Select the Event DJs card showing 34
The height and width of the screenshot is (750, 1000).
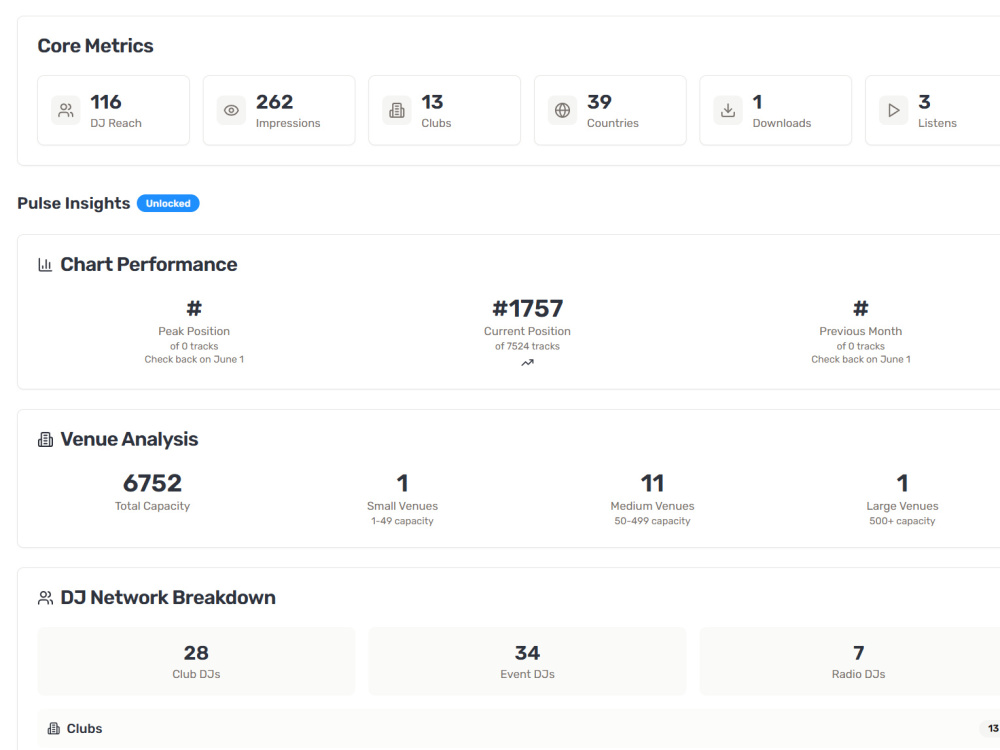click(527, 661)
